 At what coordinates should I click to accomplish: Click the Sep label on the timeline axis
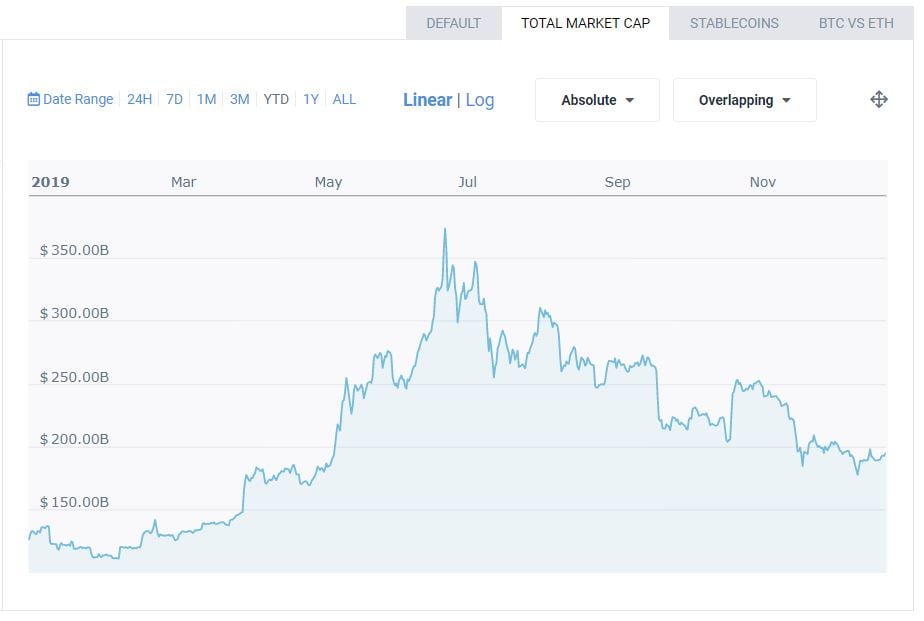coord(617,182)
